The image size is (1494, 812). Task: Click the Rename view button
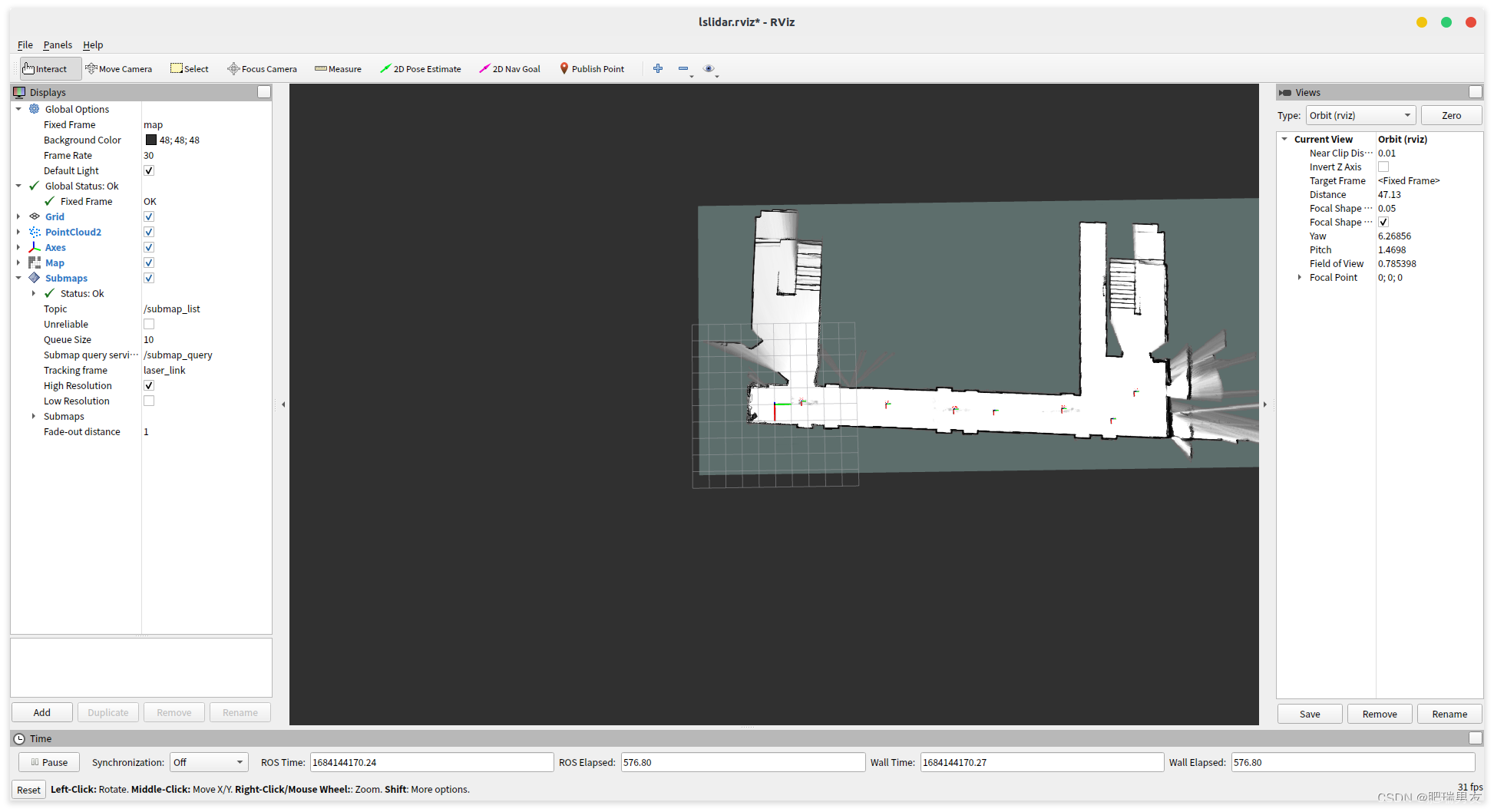pyautogui.click(x=1449, y=714)
